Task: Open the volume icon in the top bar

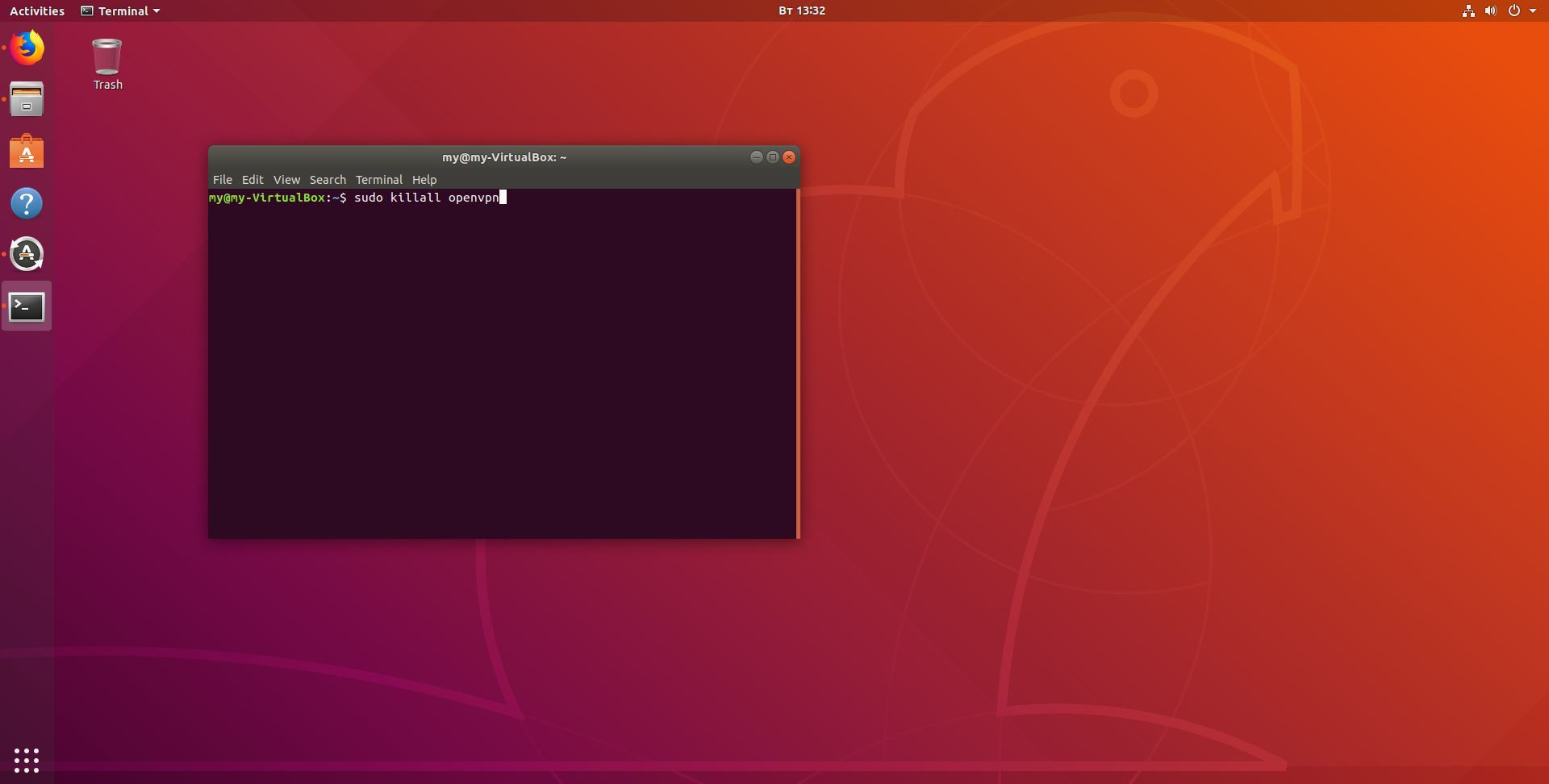Action: pos(1491,10)
